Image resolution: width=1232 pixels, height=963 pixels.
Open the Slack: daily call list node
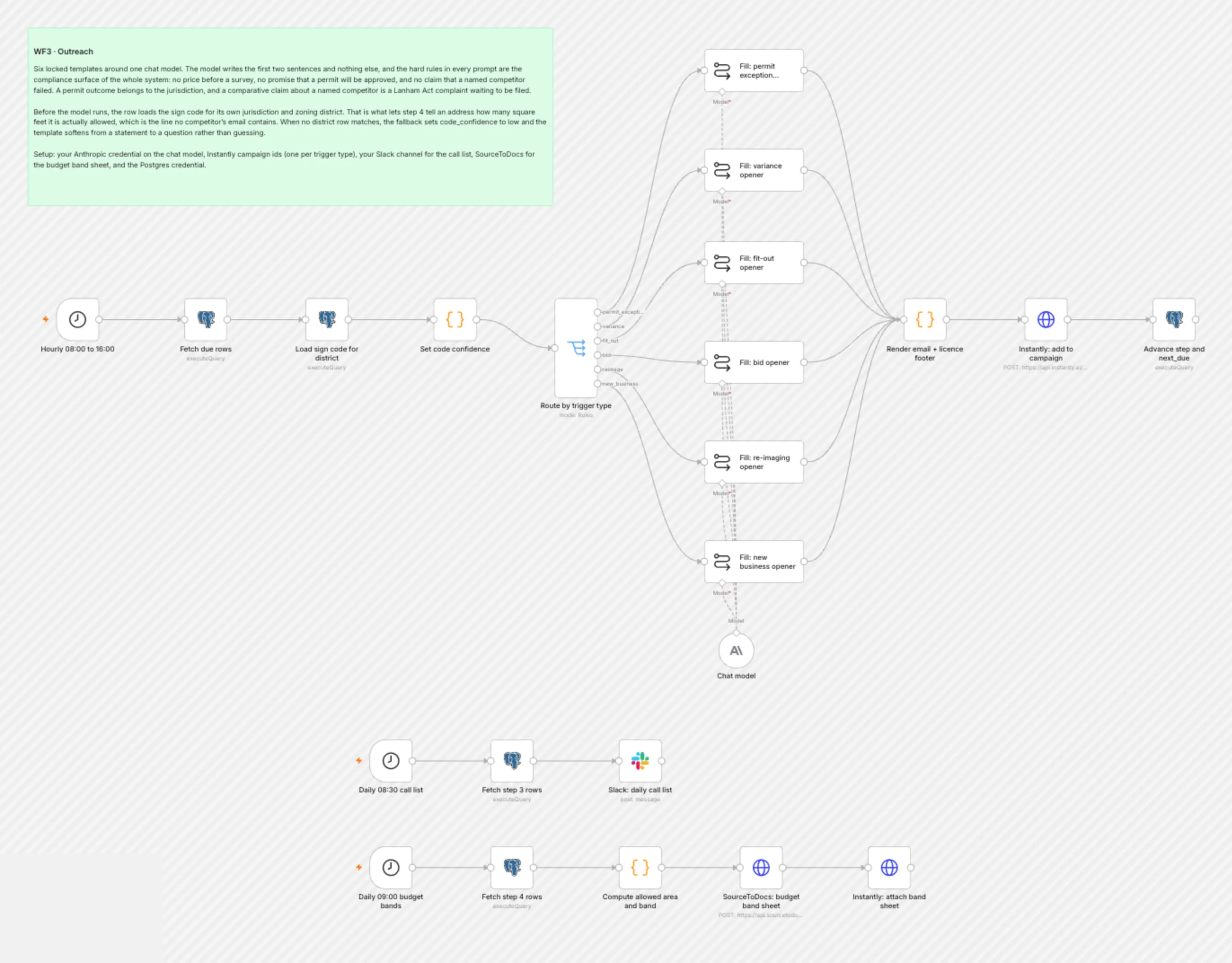[x=640, y=761]
